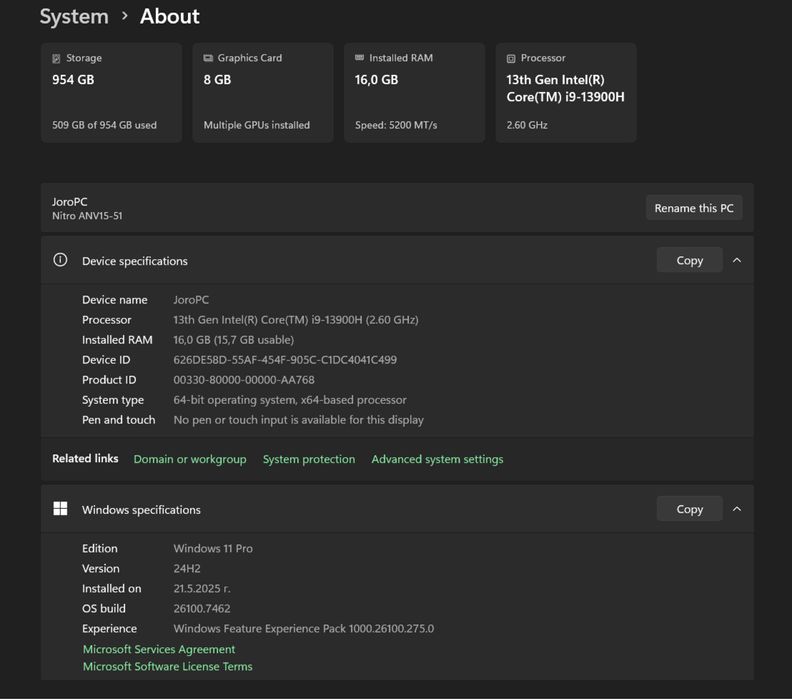The width and height of the screenshot is (792, 699).
Task: Open the Domain or workgroup link
Action: pyautogui.click(x=189, y=459)
